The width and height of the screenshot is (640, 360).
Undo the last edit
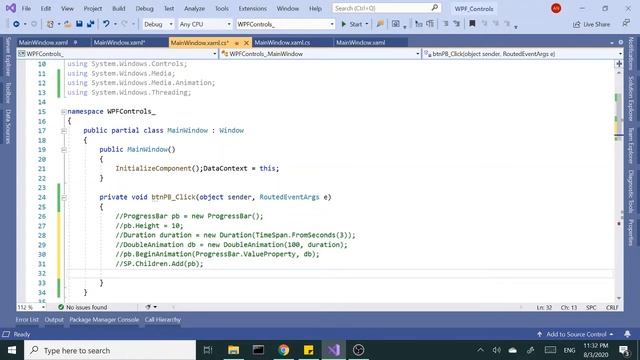point(106,24)
